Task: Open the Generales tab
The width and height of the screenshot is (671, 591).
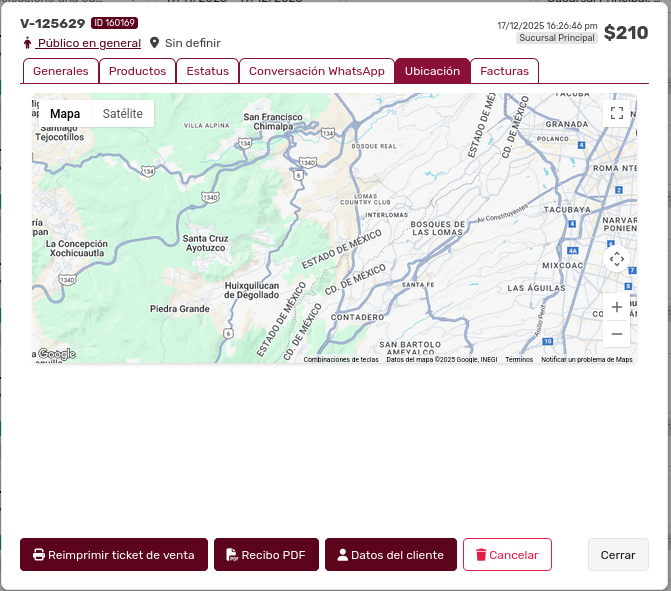Action: click(x=60, y=71)
